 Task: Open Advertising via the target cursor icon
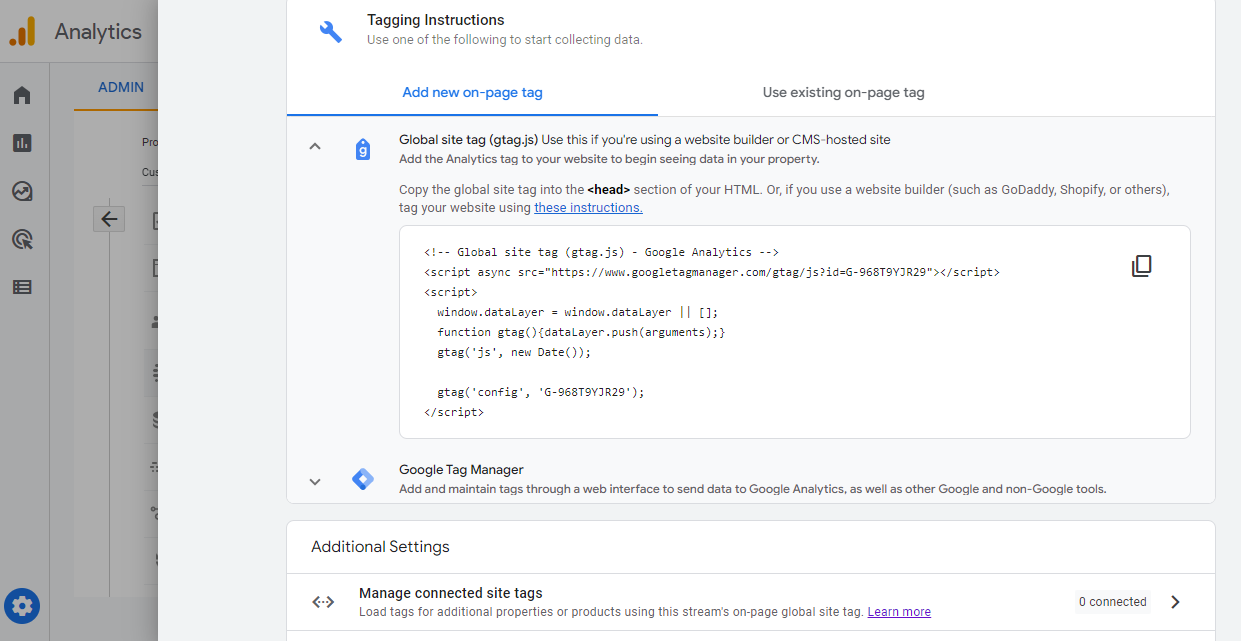[x=22, y=238]
